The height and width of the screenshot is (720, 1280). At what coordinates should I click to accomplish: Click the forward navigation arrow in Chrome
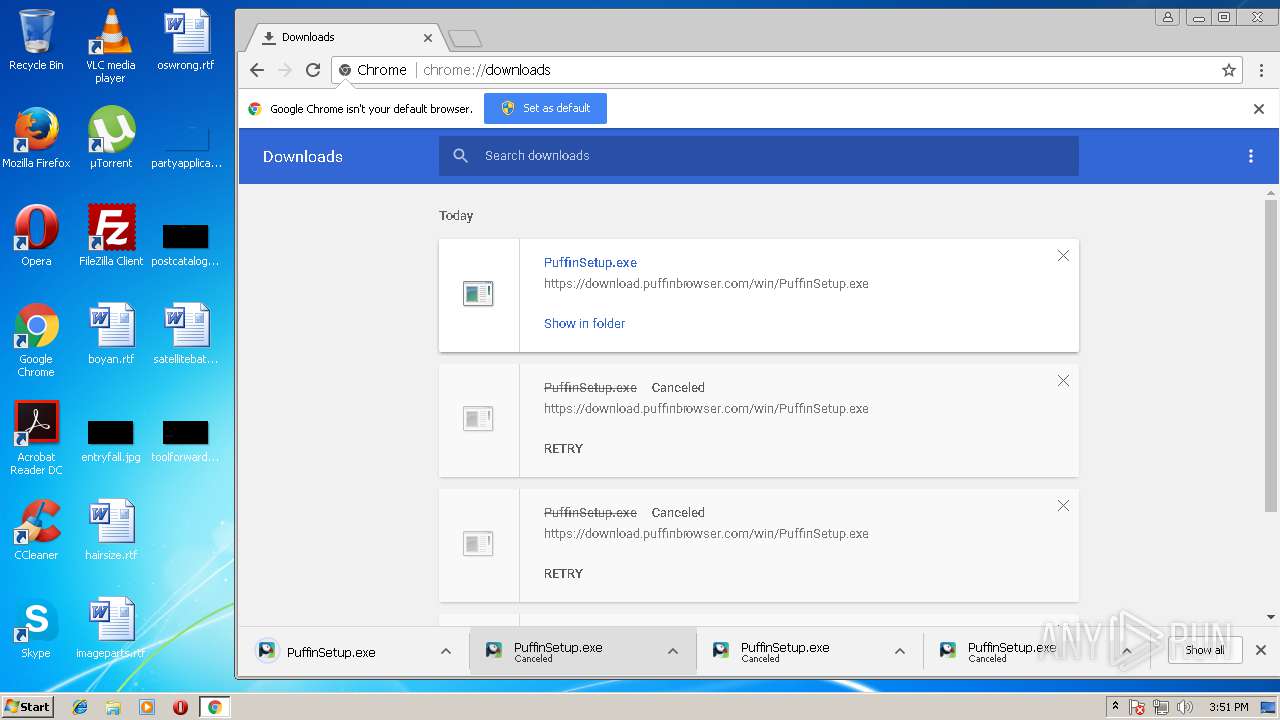click(285, 70)
